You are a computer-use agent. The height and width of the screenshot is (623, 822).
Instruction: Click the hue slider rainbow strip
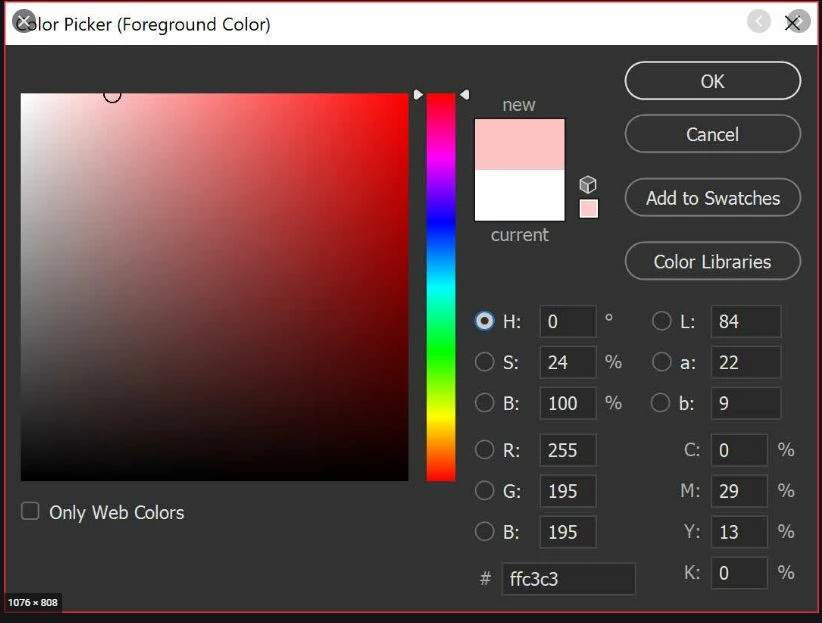440,287
